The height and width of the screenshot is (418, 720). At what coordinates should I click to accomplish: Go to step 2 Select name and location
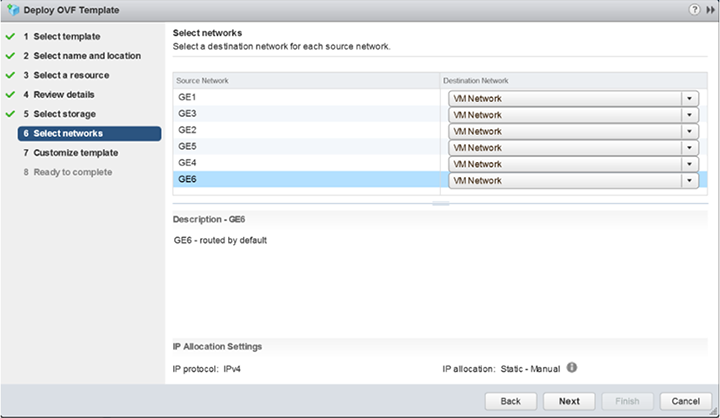(x=86, y=56)
